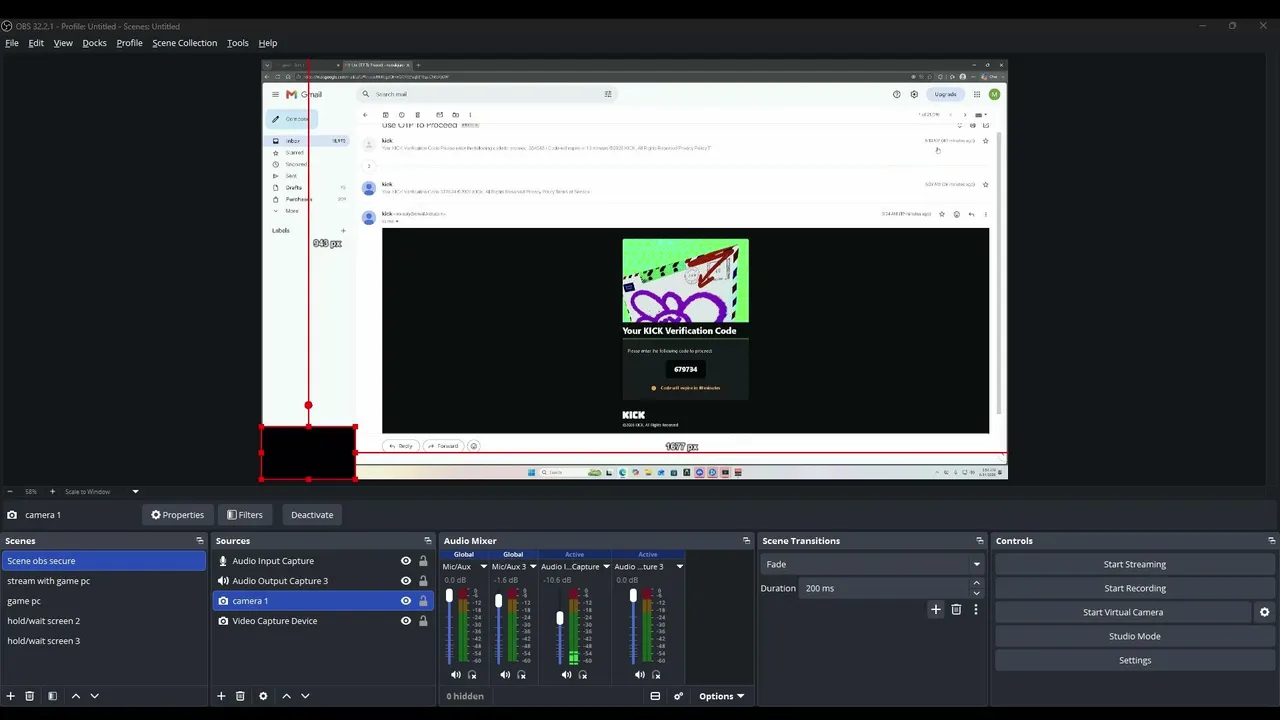Open the Edit menu
This screenshot has width=1280, height=720.
click(x=36, y=43)
